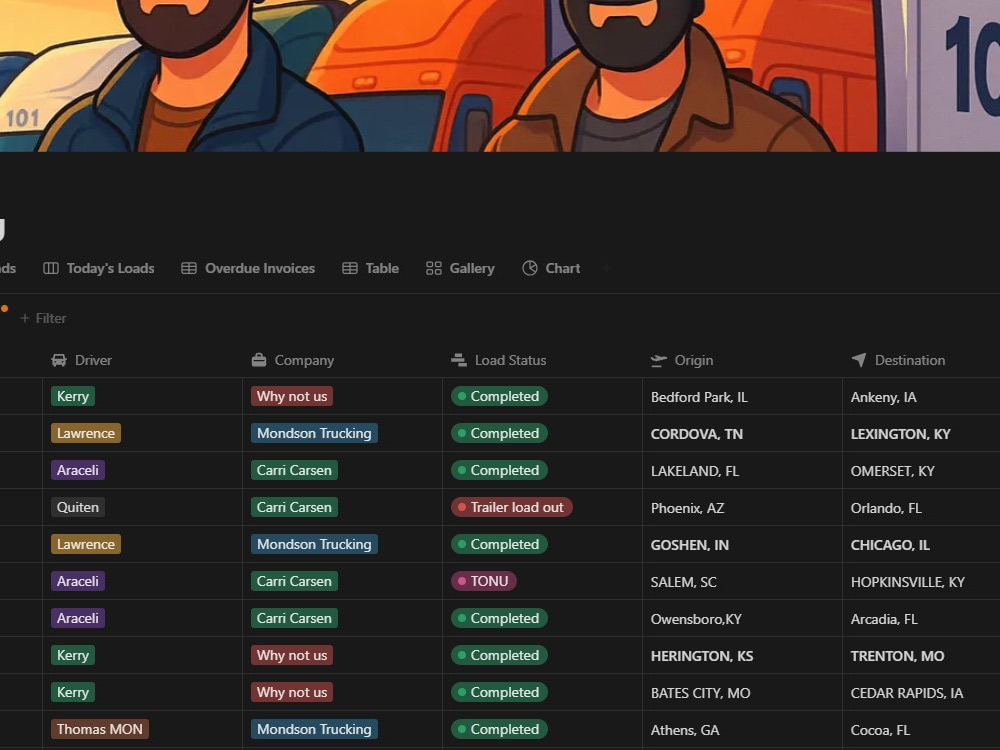Click the Bedford Park, IL origin cell
Screen dimensions: 1000x750
pos(742,397)
